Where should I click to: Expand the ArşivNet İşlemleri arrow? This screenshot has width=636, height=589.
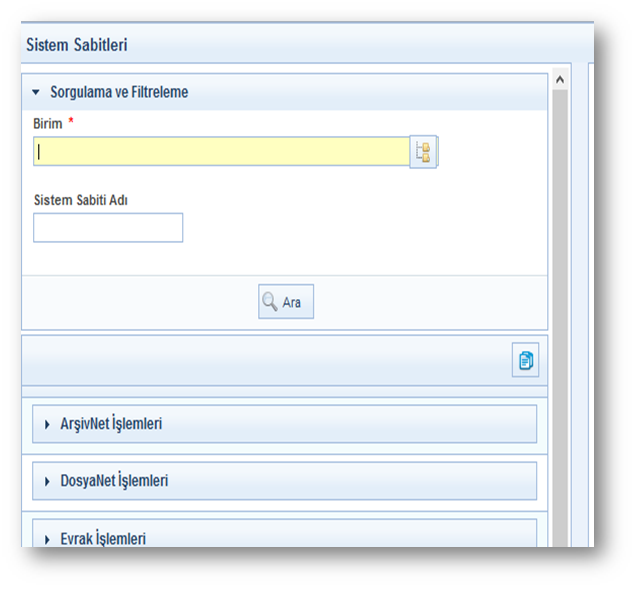click(47, 424)
